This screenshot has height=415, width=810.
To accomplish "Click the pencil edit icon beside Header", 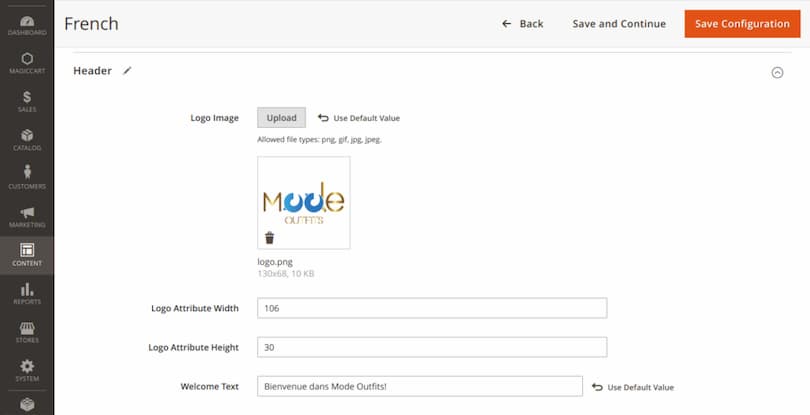I will 127,71.
